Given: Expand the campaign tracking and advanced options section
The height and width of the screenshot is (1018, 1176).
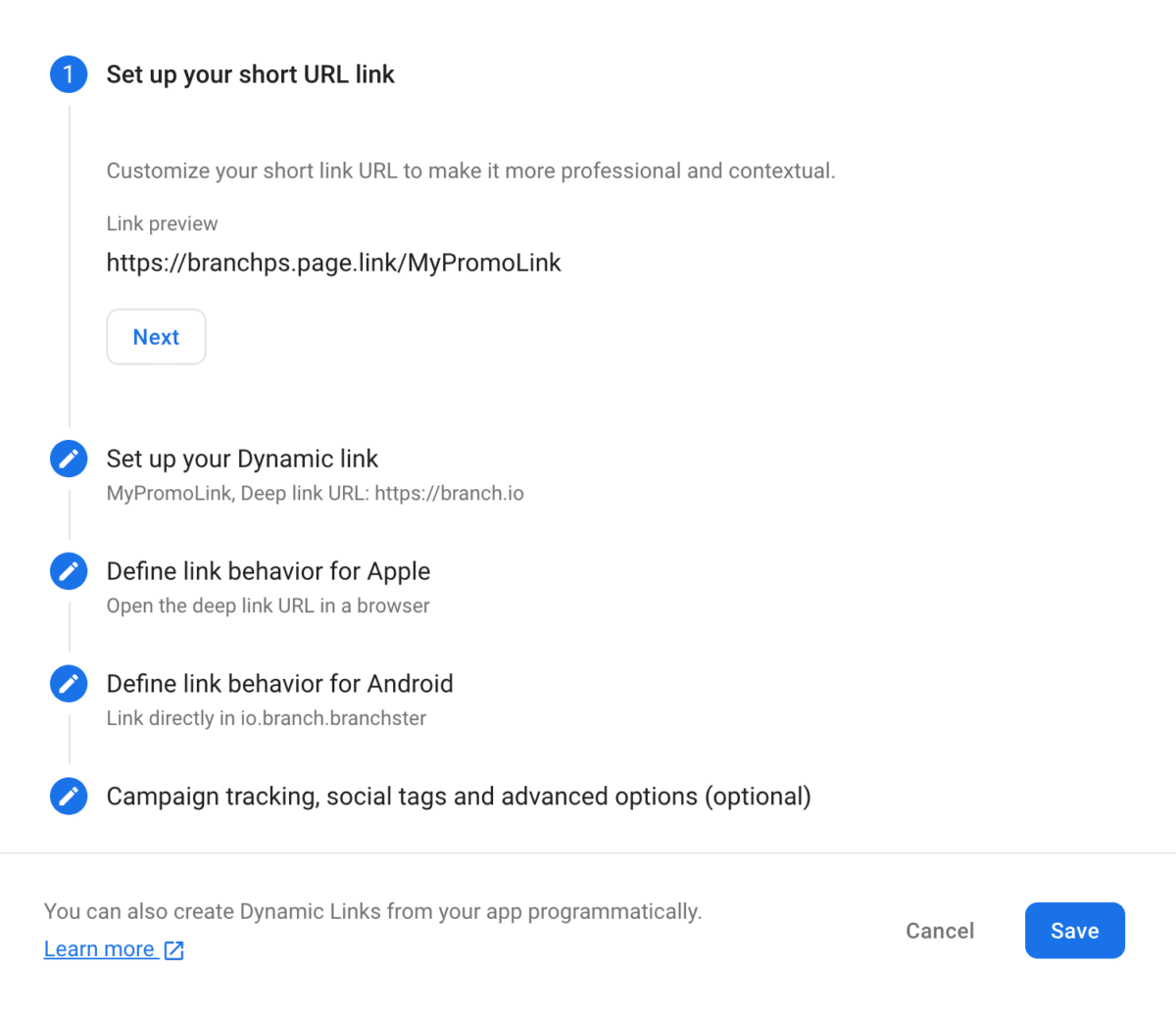Looking at the screenshot, I should (459, 796).
